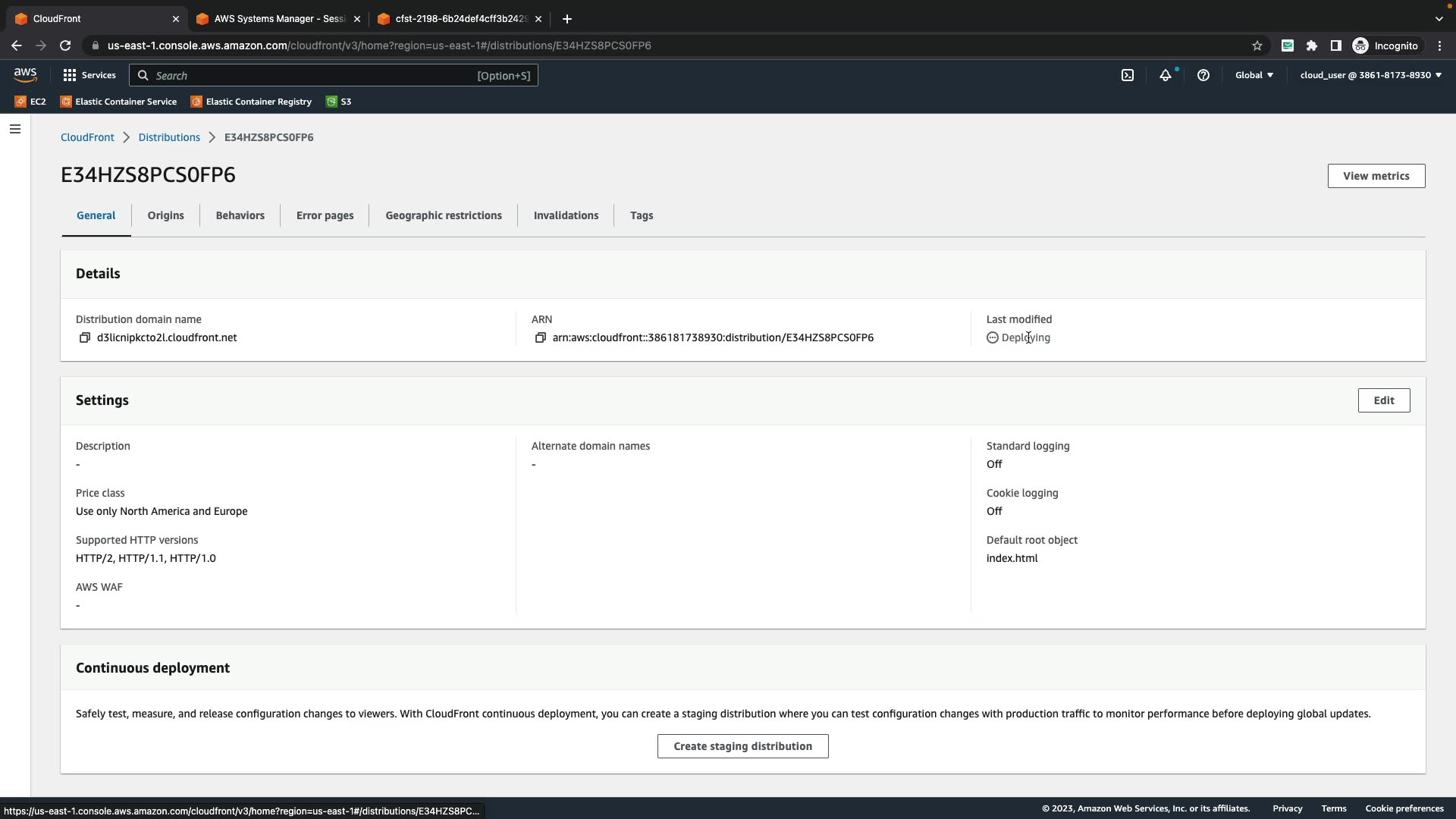Viewport: 1456px width, 819px height.
Task: Click the AWS logo home icon
Action: click(25, 74)
